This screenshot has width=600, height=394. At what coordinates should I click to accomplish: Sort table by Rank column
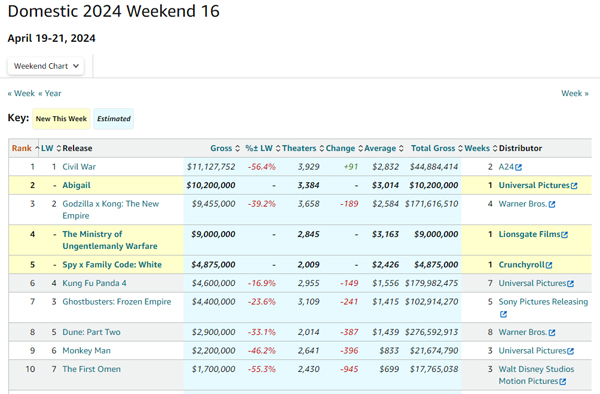pyautogui.click(x=25, y=148)
